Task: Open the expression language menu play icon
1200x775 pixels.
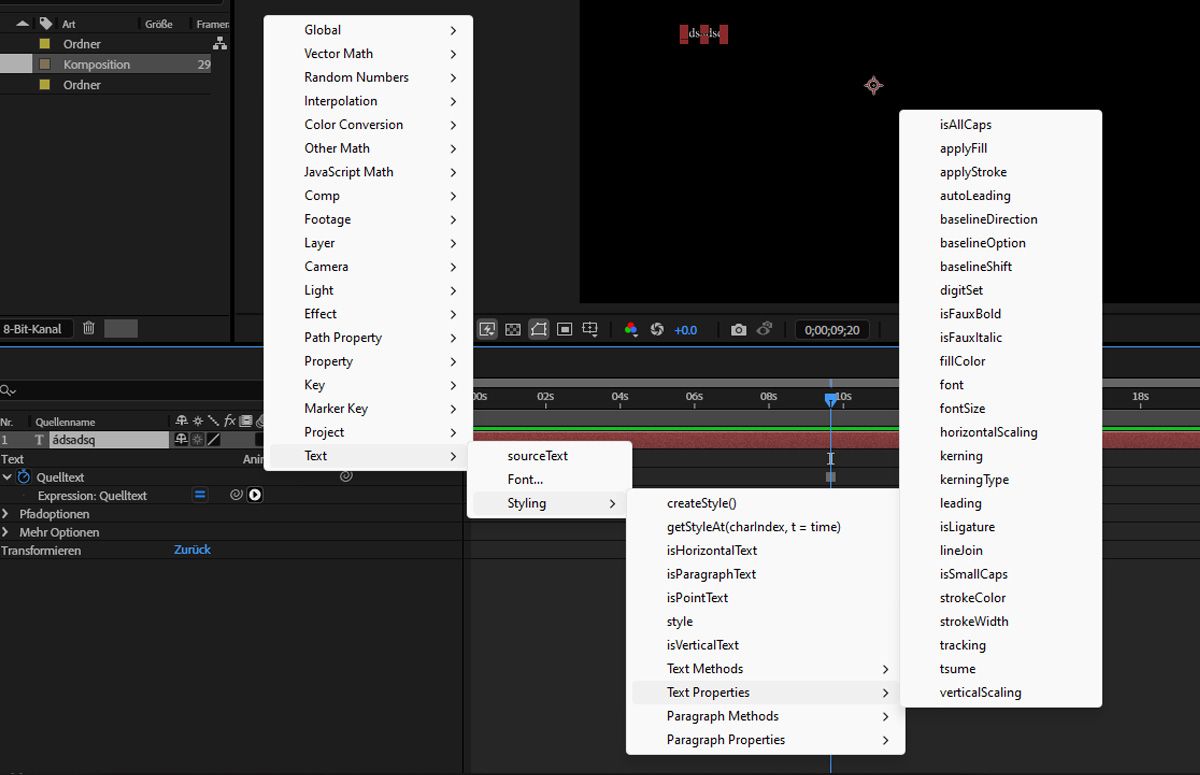Action: coord(255,495)
